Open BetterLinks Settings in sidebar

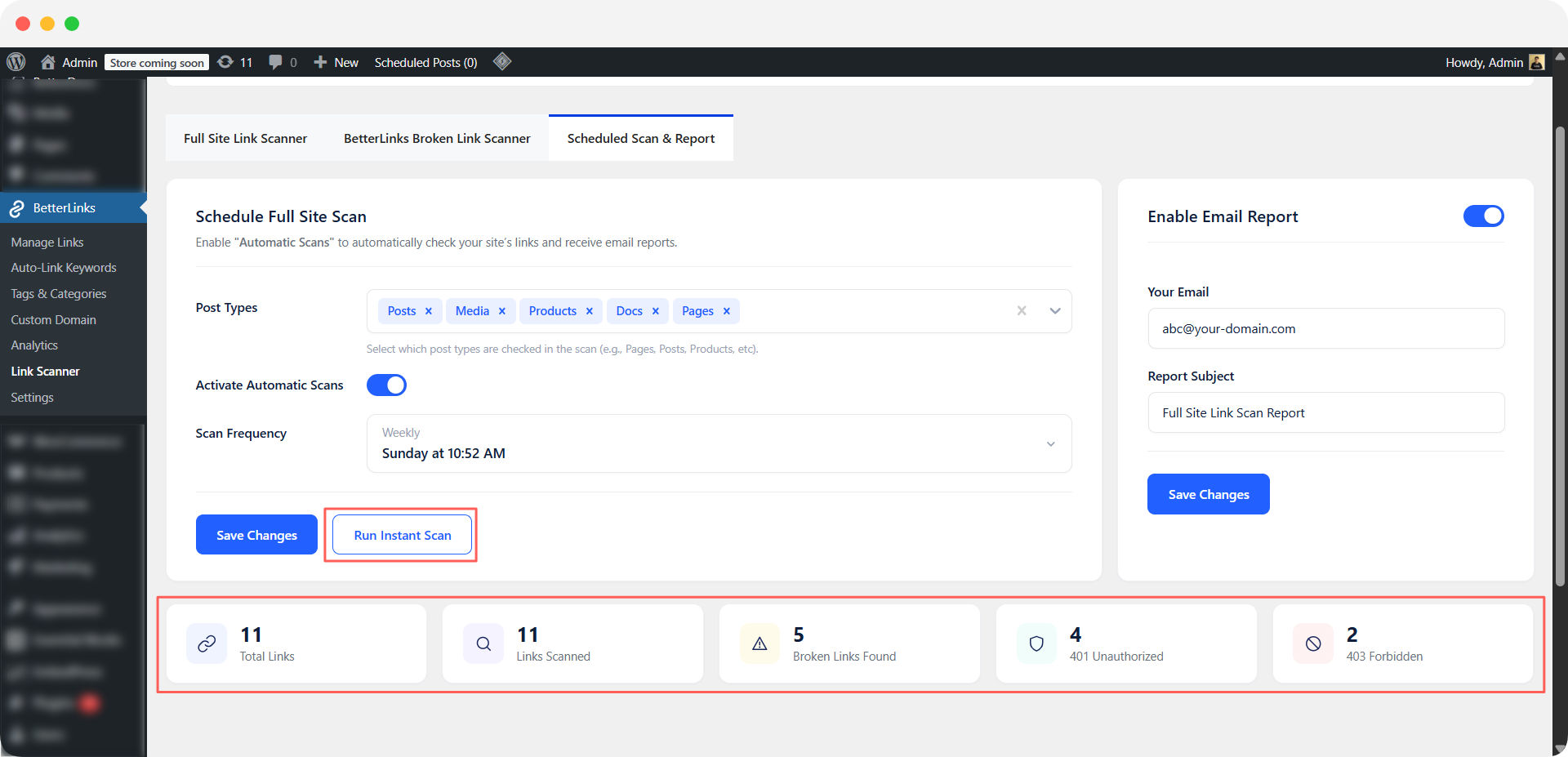pos(33,398)
